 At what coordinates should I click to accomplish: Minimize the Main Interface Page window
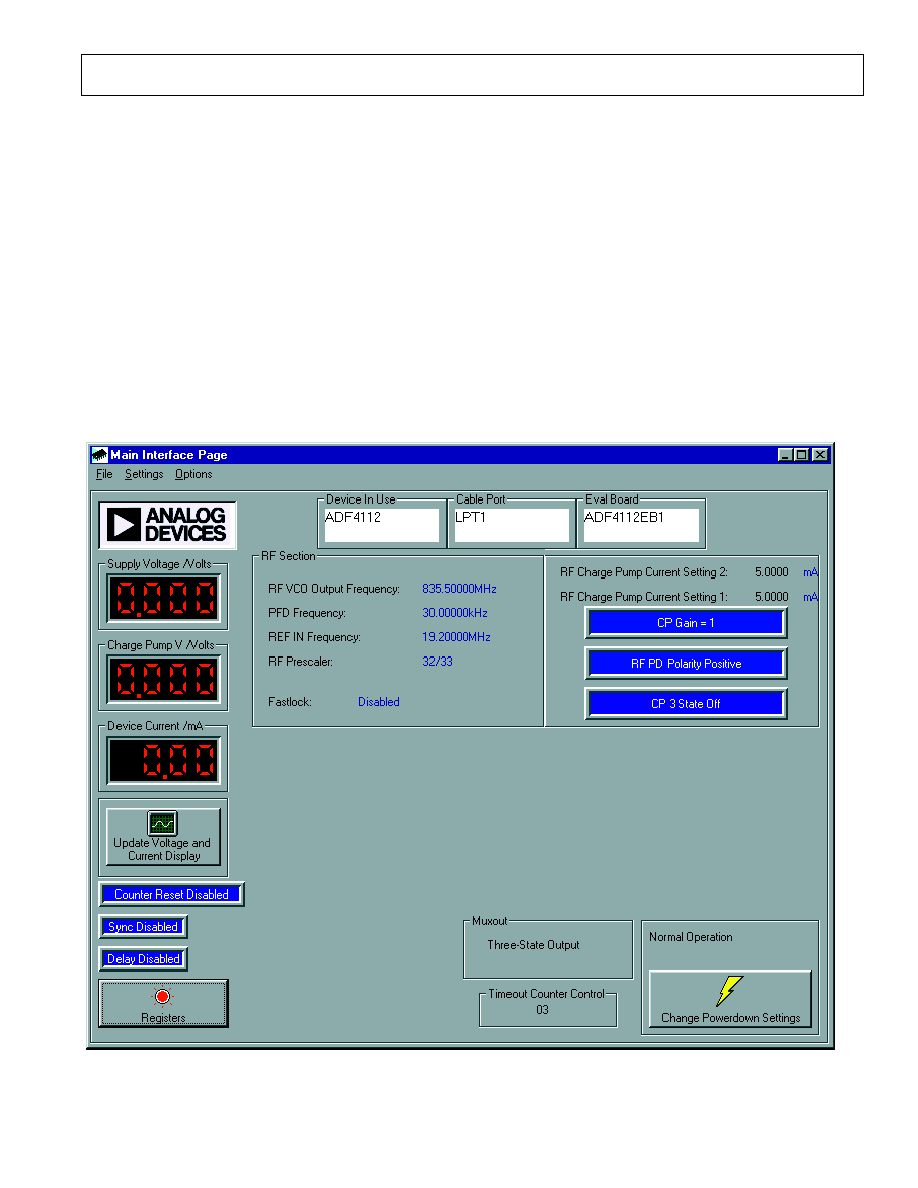click(785, 455)
